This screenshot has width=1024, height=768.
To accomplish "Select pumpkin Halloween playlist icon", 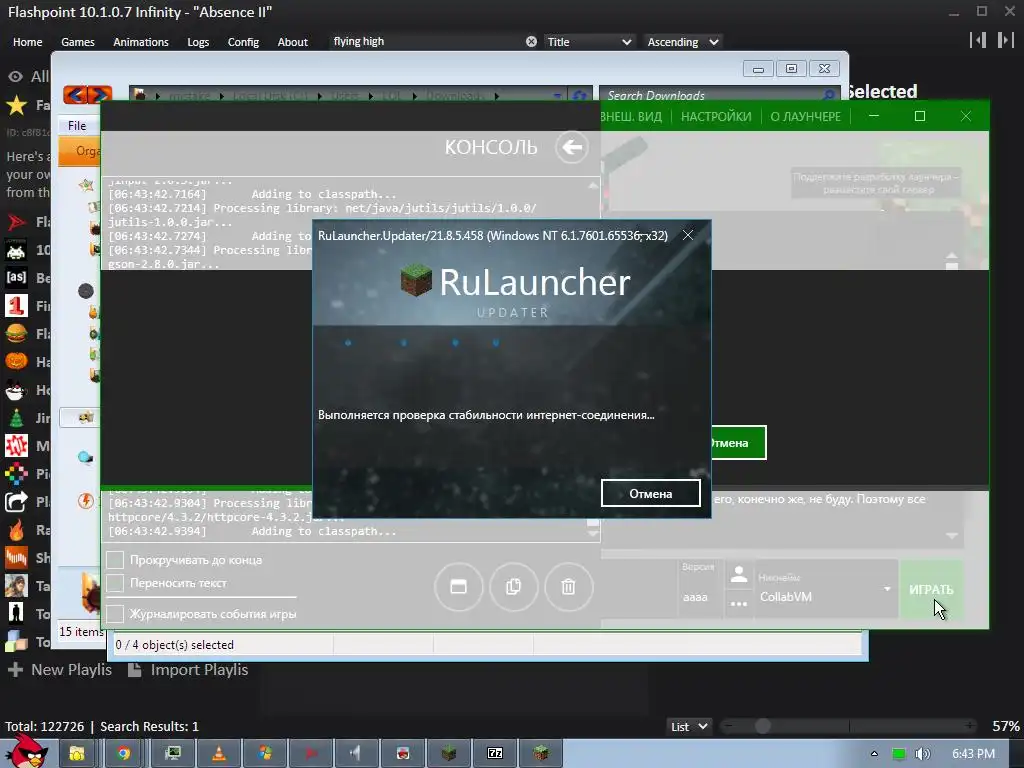I will point(16,362).
